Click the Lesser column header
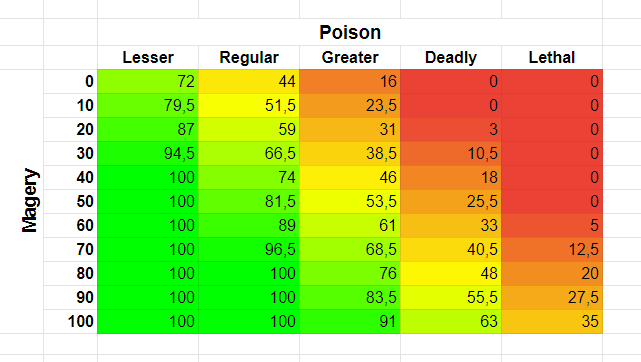This screenshot has height=362, width=641. coord(148,58)
